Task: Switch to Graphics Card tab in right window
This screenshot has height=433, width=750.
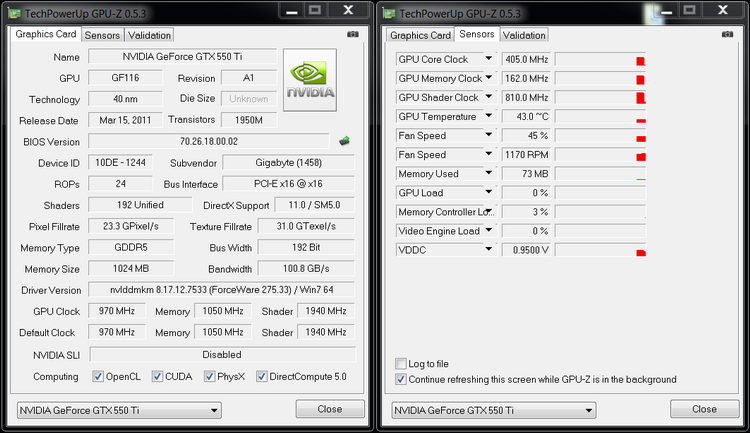Action: [x=420, y=35]
